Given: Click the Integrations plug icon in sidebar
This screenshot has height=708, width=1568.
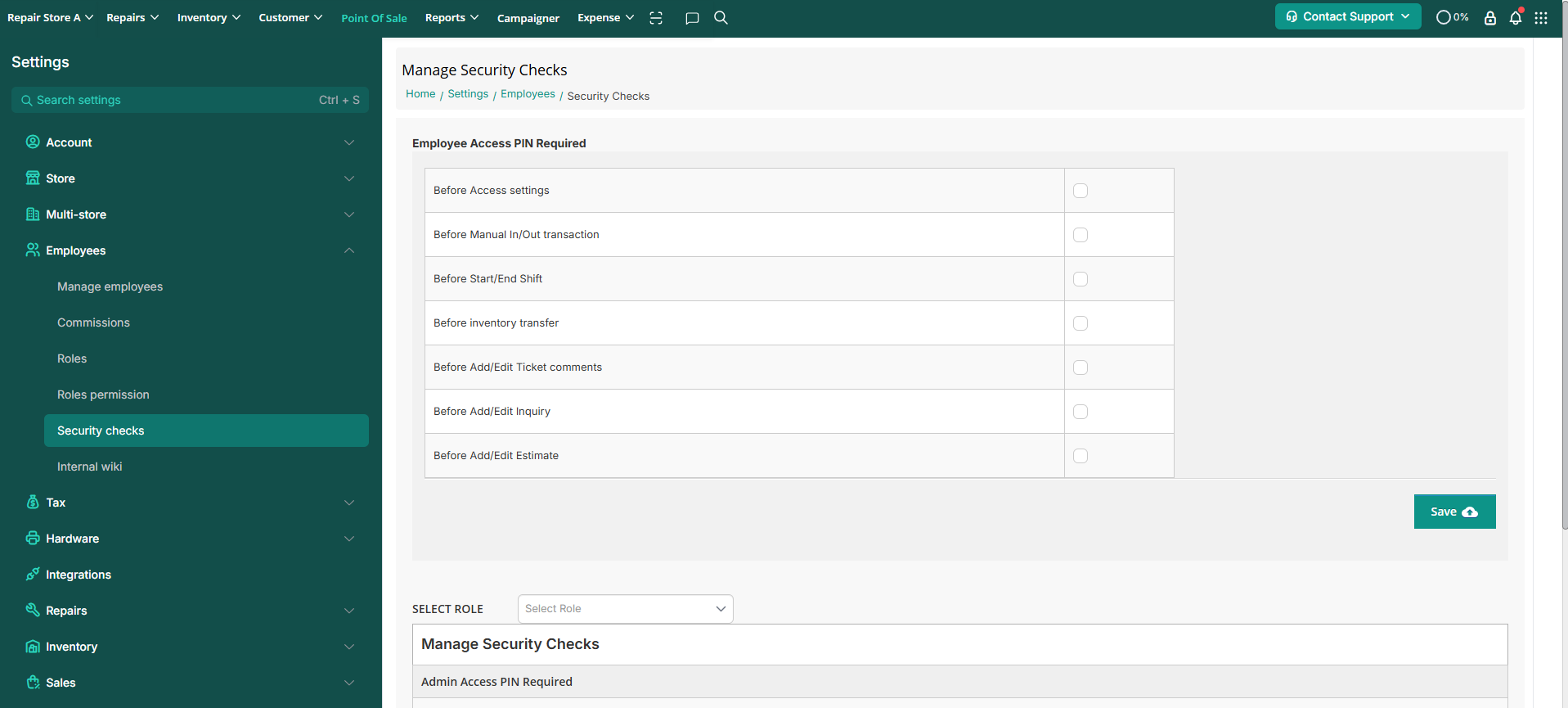Looking at the screenshot, I should pyautogui.click(x=33, y=574).
